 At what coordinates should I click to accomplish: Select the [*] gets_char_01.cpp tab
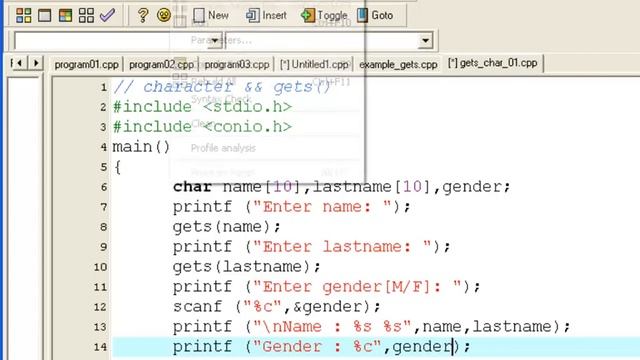492,63
